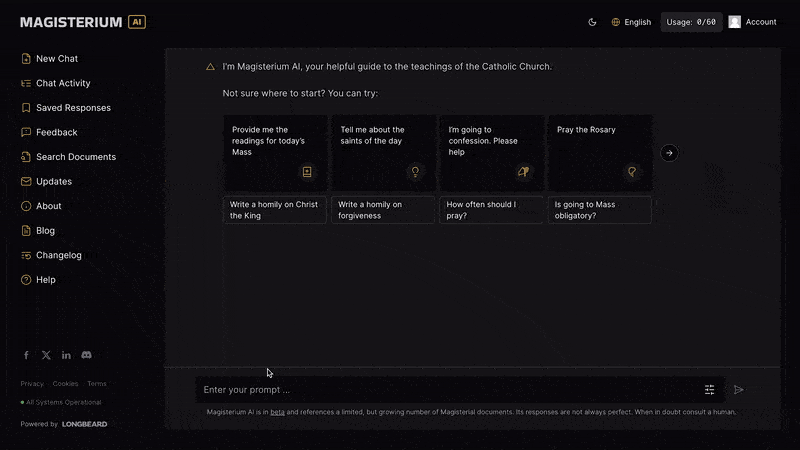This screenshot has width=800, height=450.
Task: Click the Updates envelope icon
Action: (26, 182)
